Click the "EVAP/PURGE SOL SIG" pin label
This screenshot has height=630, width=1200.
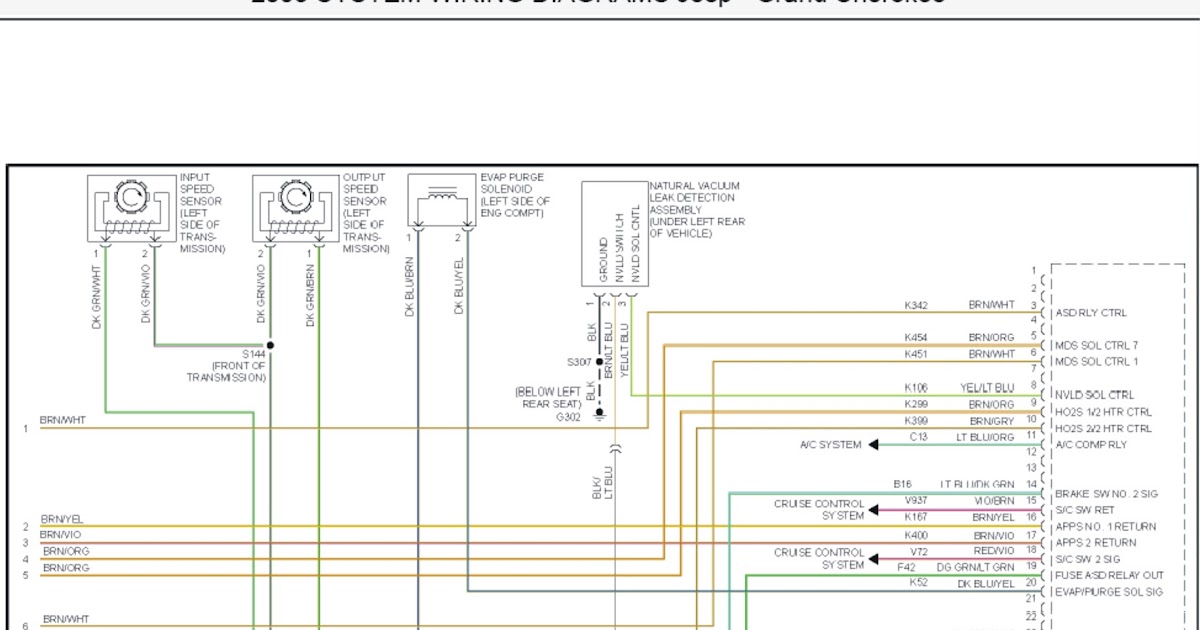[1109, 592]
